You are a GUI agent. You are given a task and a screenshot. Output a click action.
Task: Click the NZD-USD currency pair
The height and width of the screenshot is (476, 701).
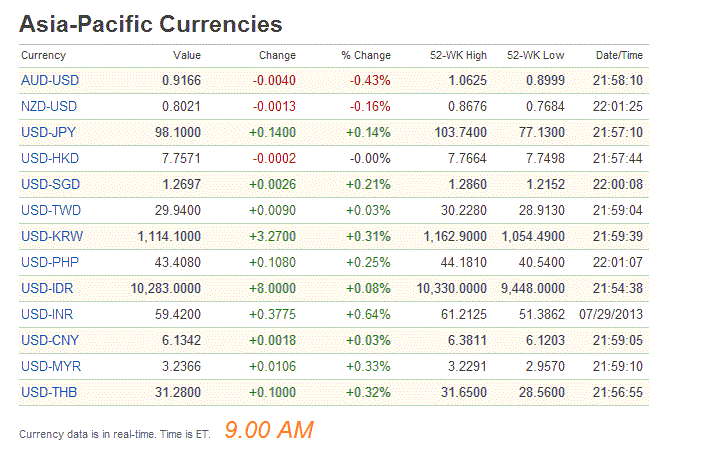49,106
